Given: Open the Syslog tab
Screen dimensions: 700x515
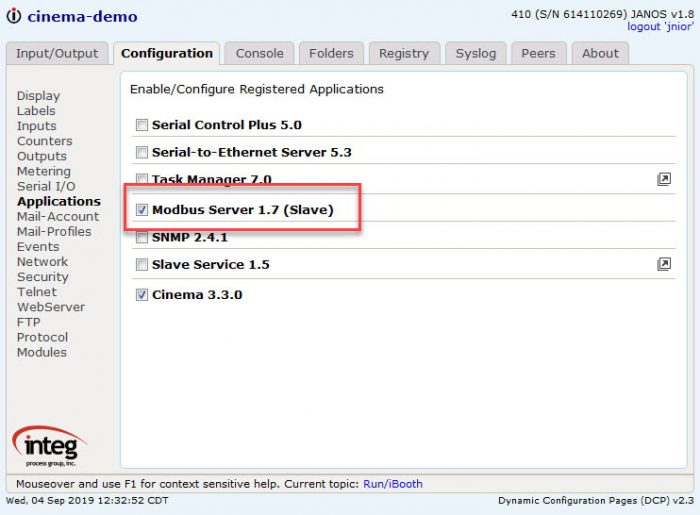Looking at the screenshot, I should pyautogui.click(x=476, y=54).
